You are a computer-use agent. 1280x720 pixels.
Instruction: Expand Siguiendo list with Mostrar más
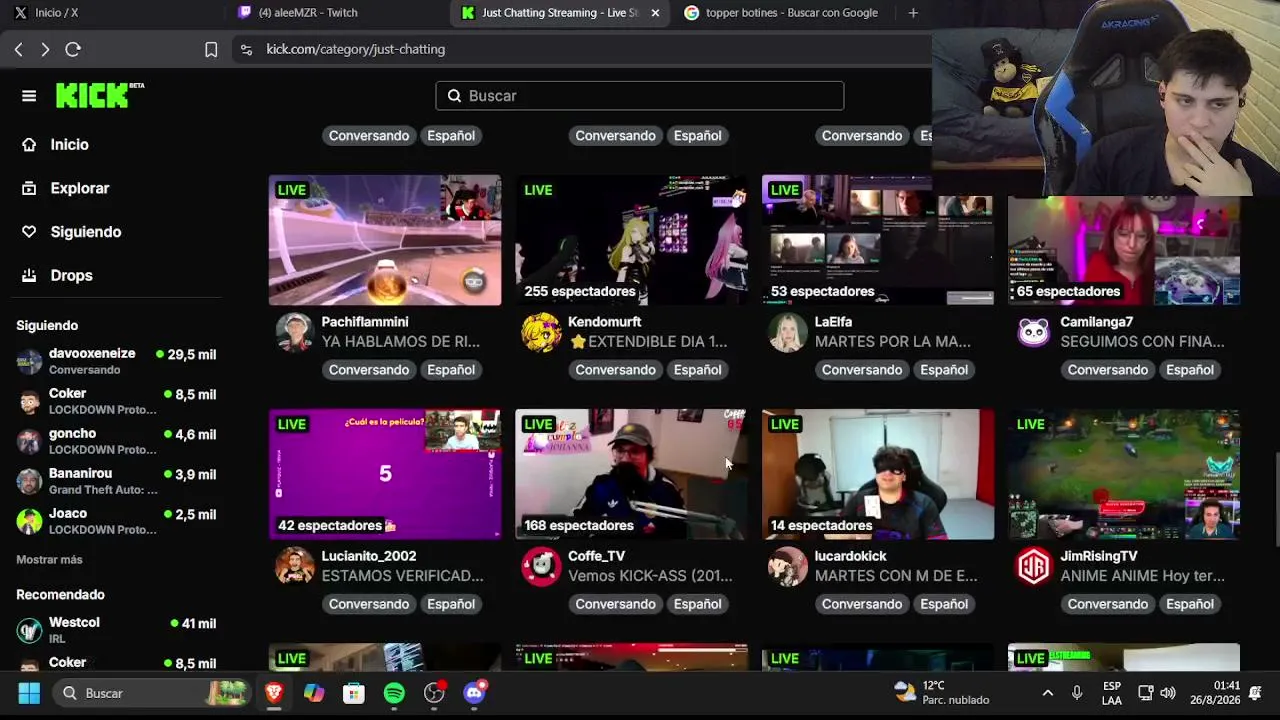click(x=49, y=560)
